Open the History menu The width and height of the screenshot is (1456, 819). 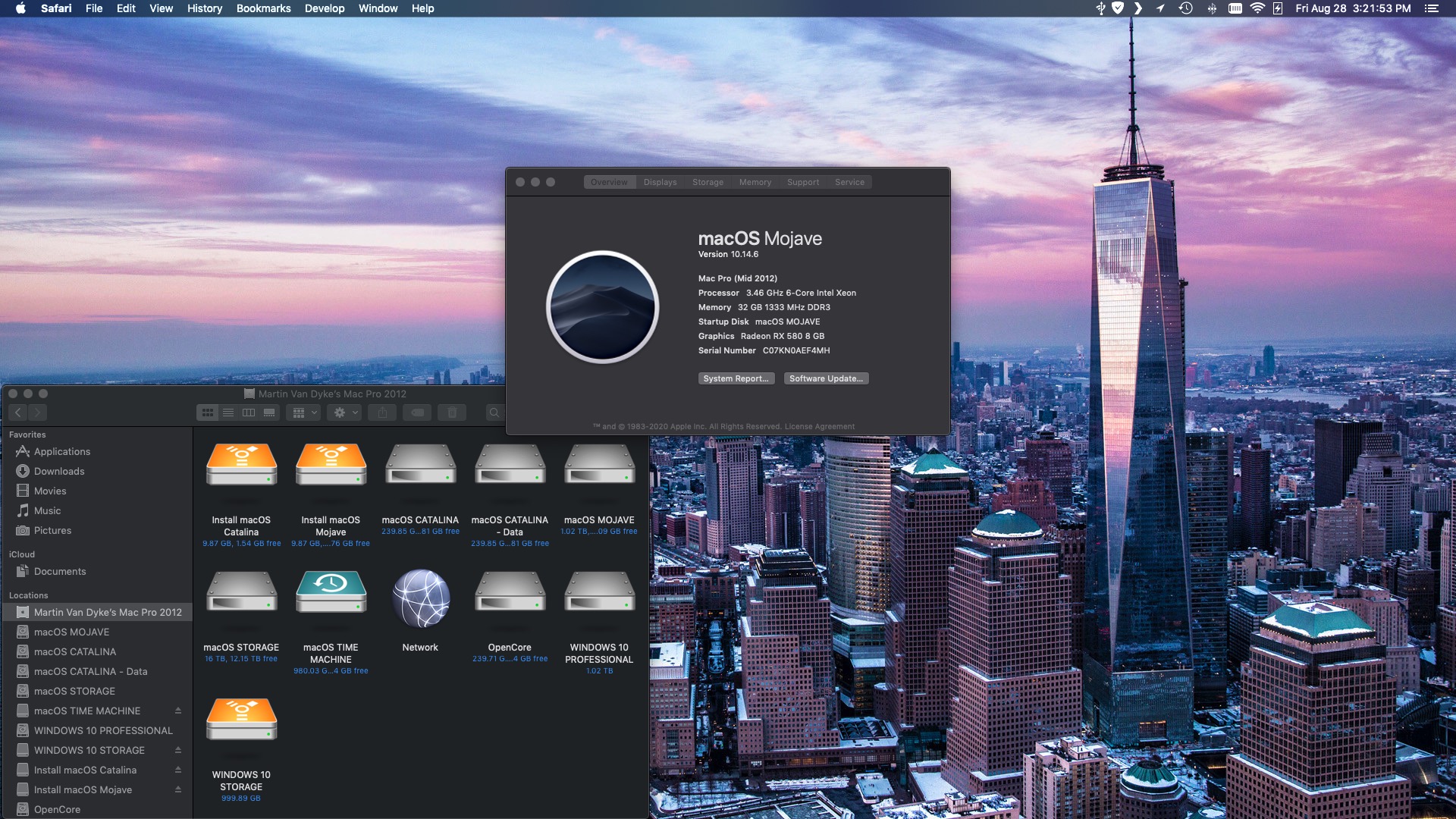pyautogui.click(x=205, y=8)
